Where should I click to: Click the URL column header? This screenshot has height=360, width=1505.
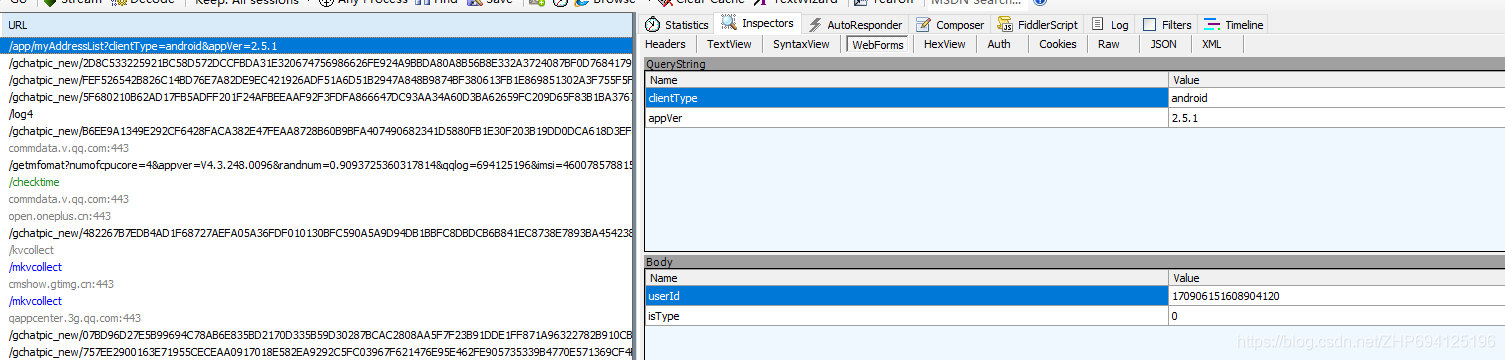coord(317,24)
